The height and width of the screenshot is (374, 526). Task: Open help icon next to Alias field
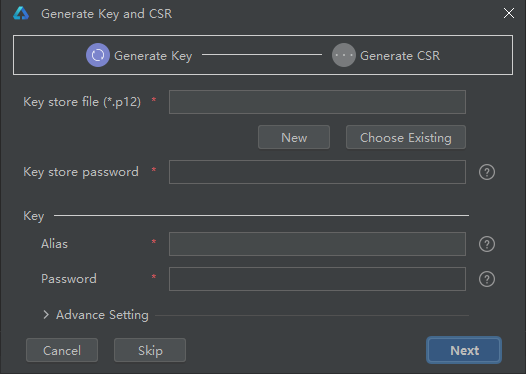[487, 244]
